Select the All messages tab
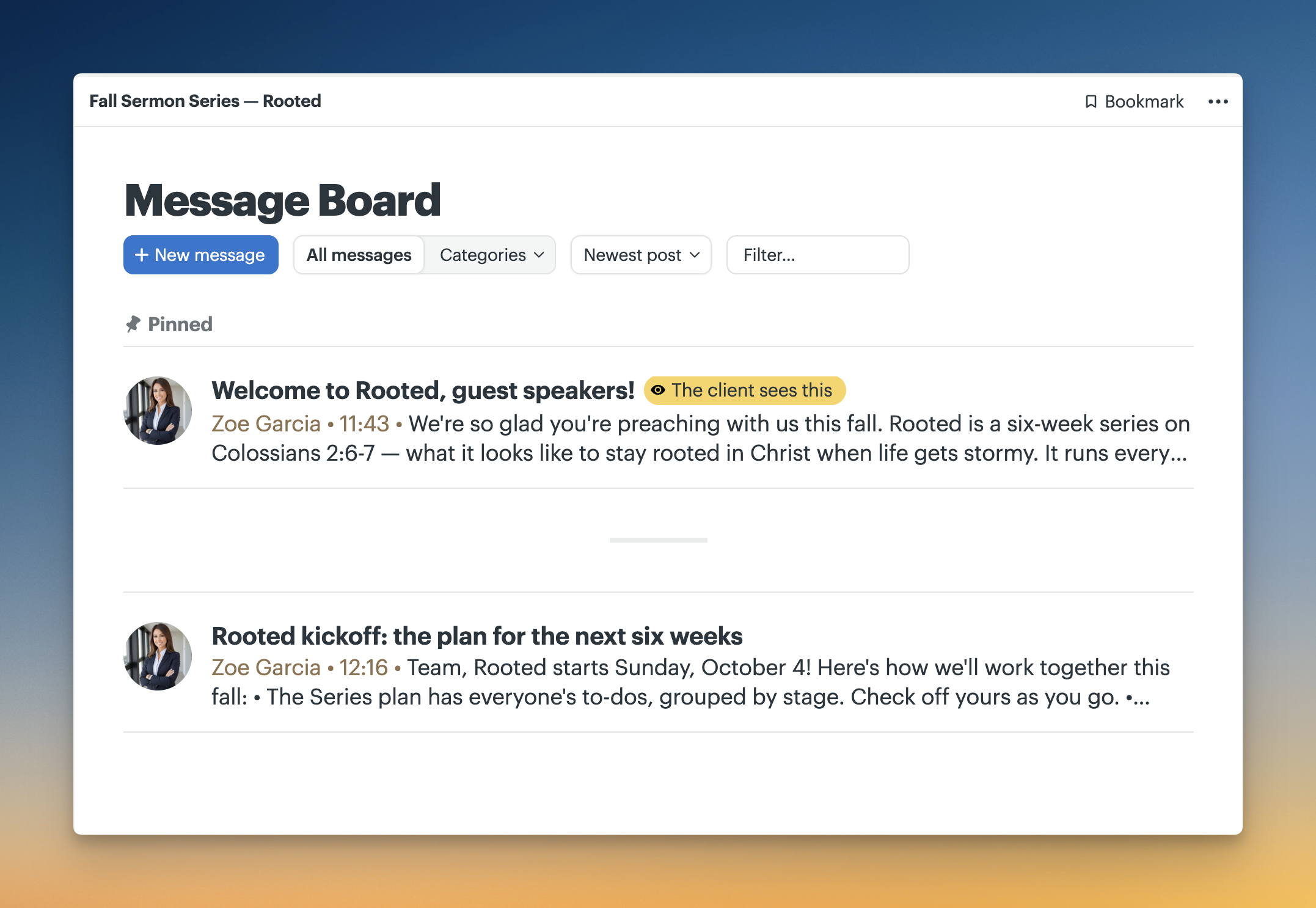 pos(359,255)
